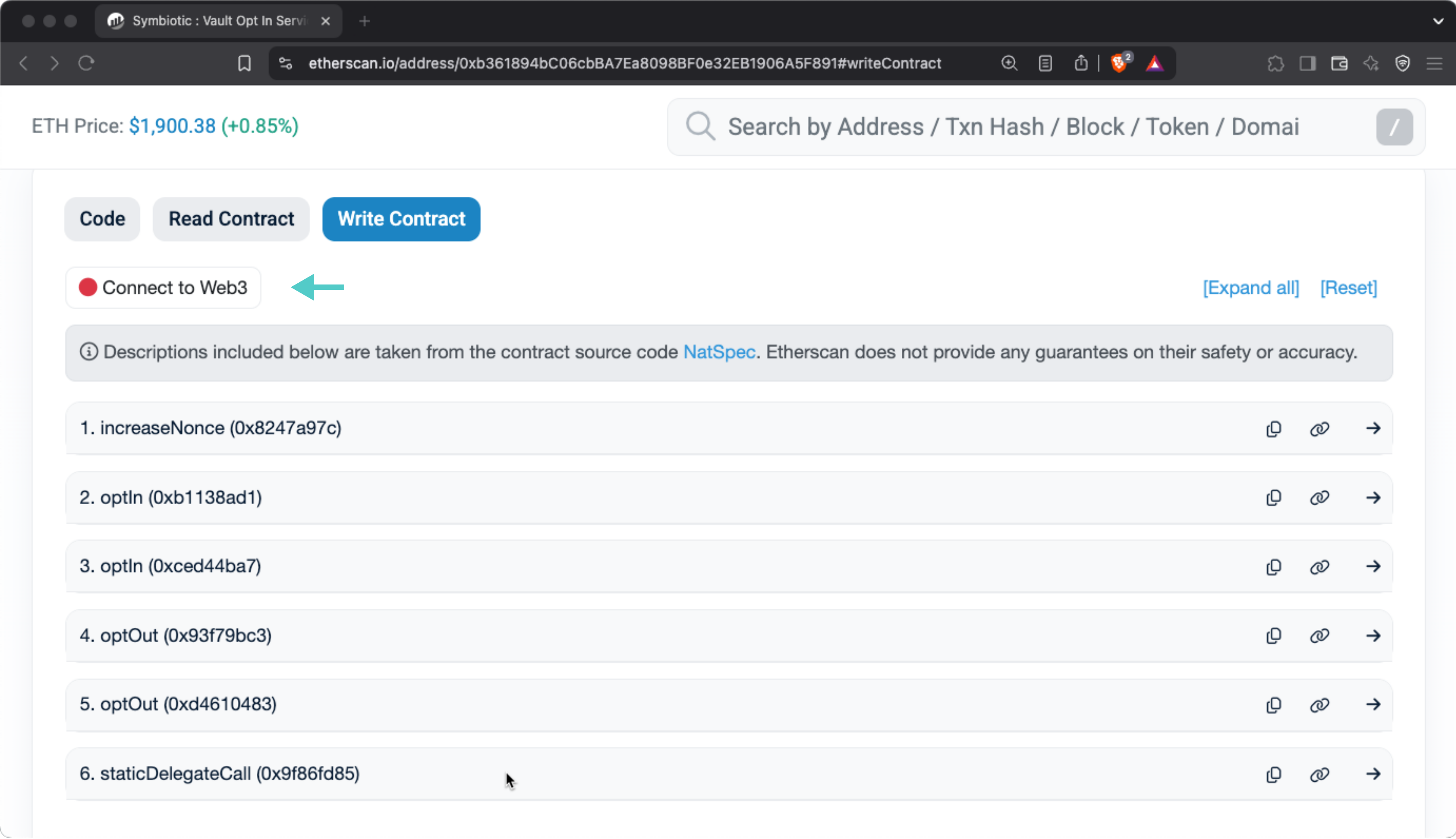This screenshot has width=1456, height=839.
Task: Copy permalink for staticDelegateCall row
Action: [x=1320, y=775]
